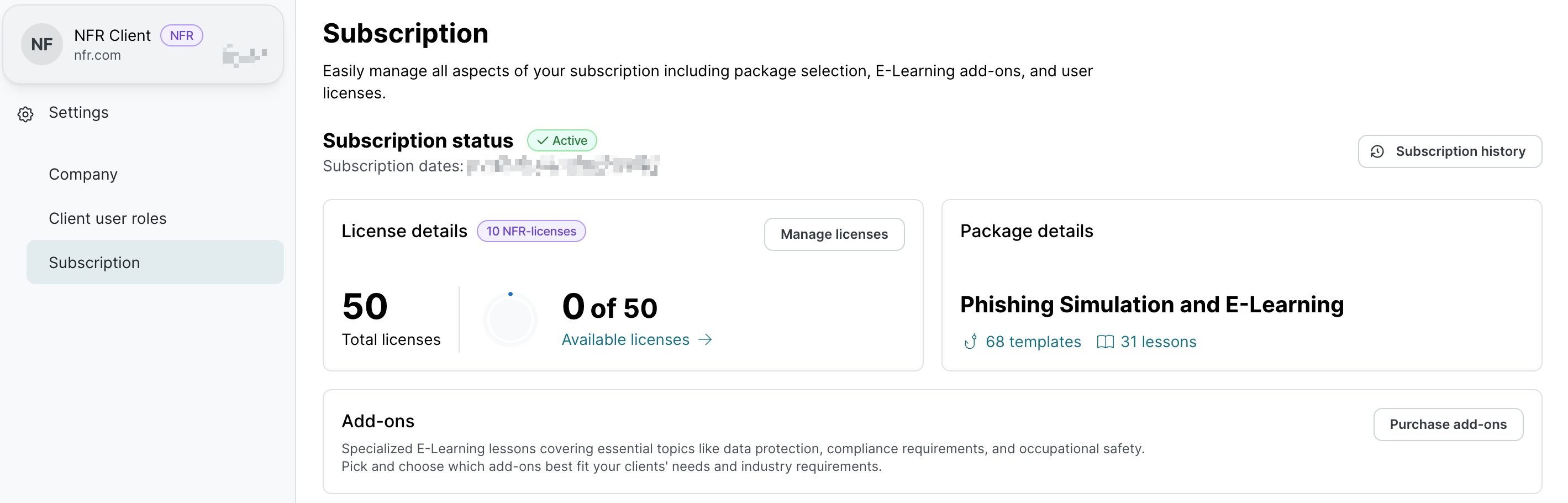Click the arrow next to Available licenses
The width and height of the screenshot is (1568, 503).
coord(705,340)
